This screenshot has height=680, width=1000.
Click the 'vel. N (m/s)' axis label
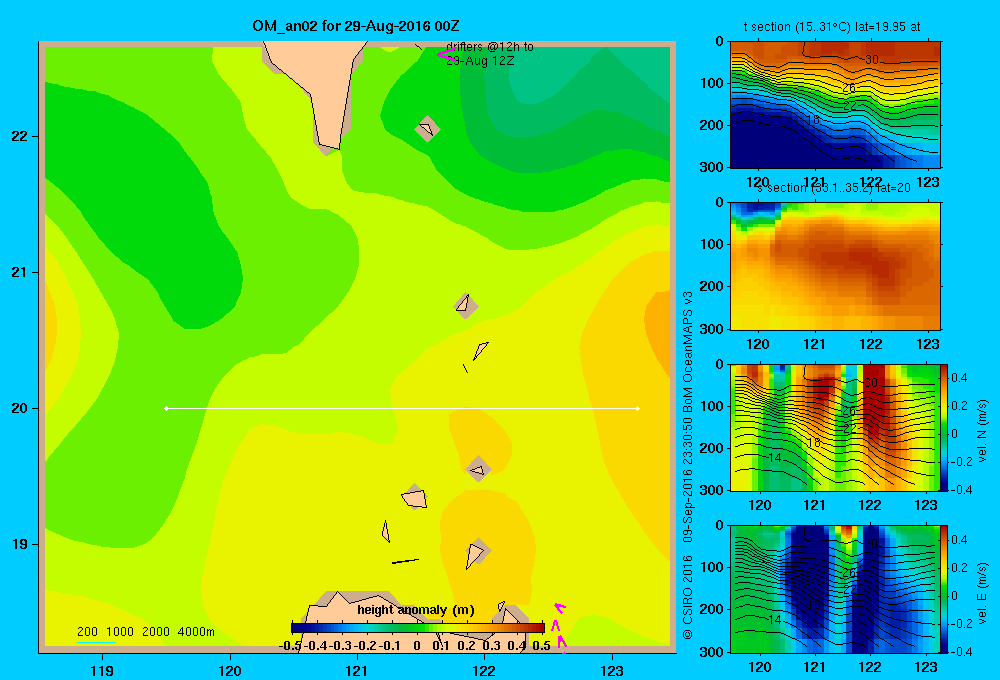pos(983,431)
